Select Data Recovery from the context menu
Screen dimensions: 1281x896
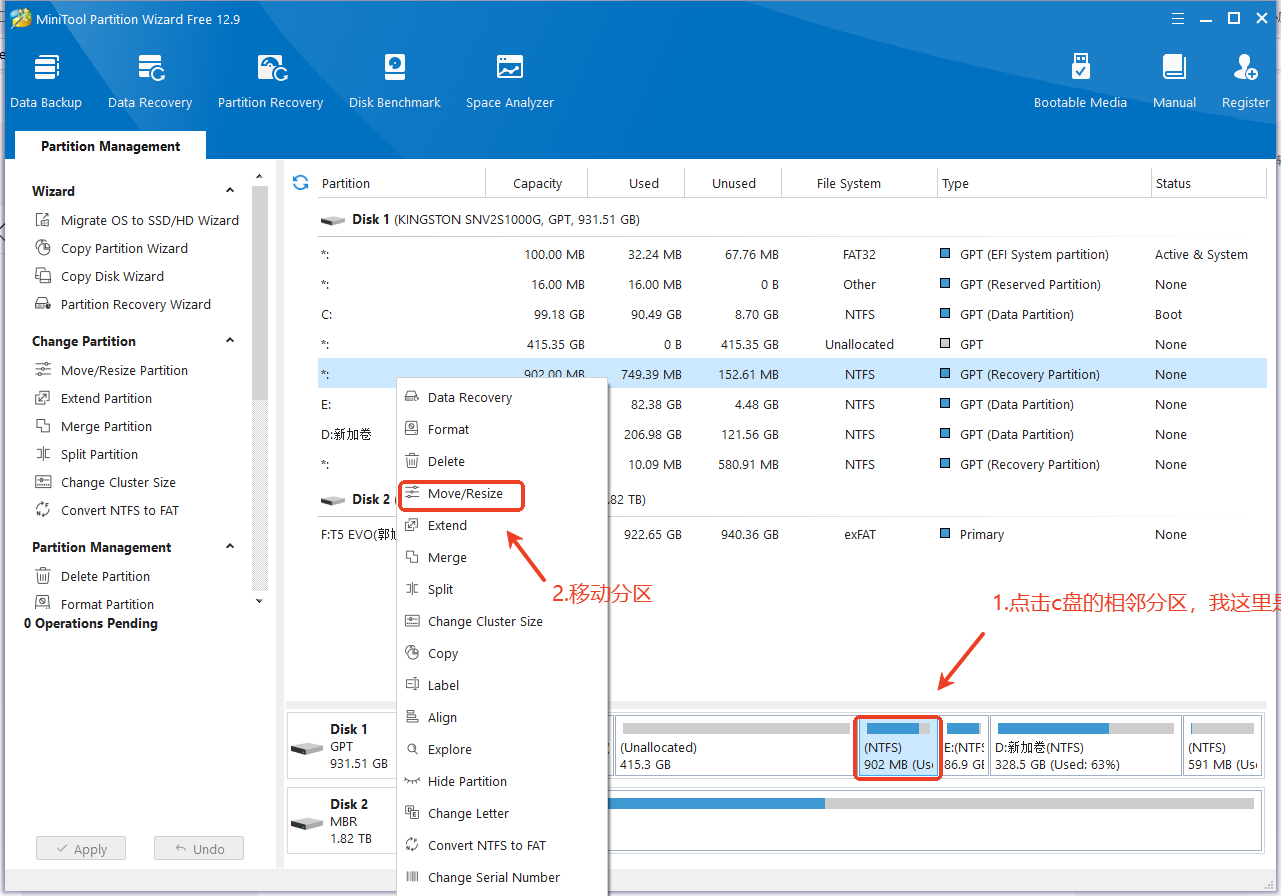[x=502, y=397]
